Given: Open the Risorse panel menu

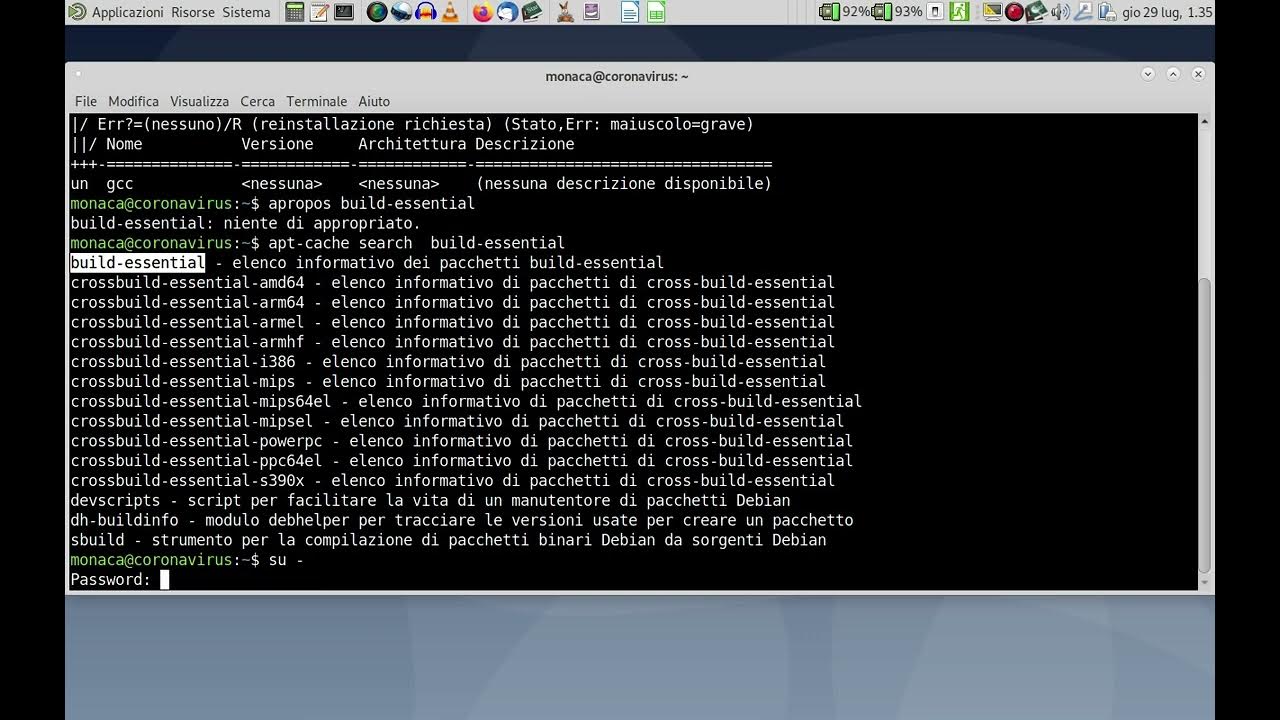Looking at the screenshot, I should pyautogui.click(x=193, y=12).
